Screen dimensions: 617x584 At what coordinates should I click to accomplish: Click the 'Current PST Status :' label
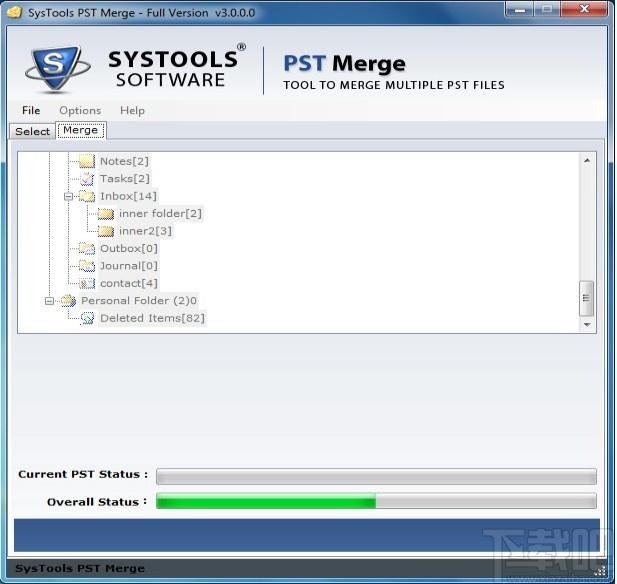83,474
